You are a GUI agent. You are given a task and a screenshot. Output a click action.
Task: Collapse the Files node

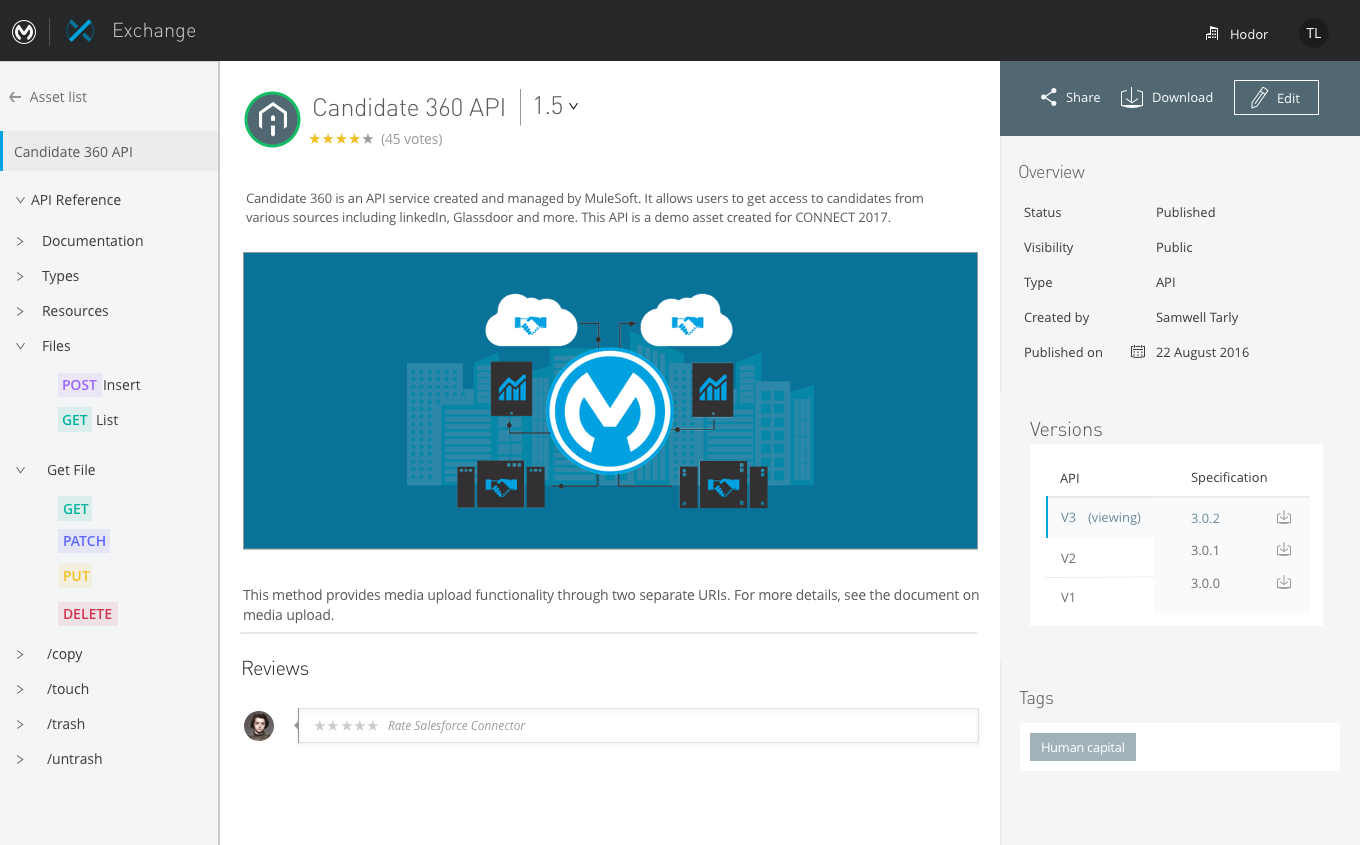click(x=20, y=346)
